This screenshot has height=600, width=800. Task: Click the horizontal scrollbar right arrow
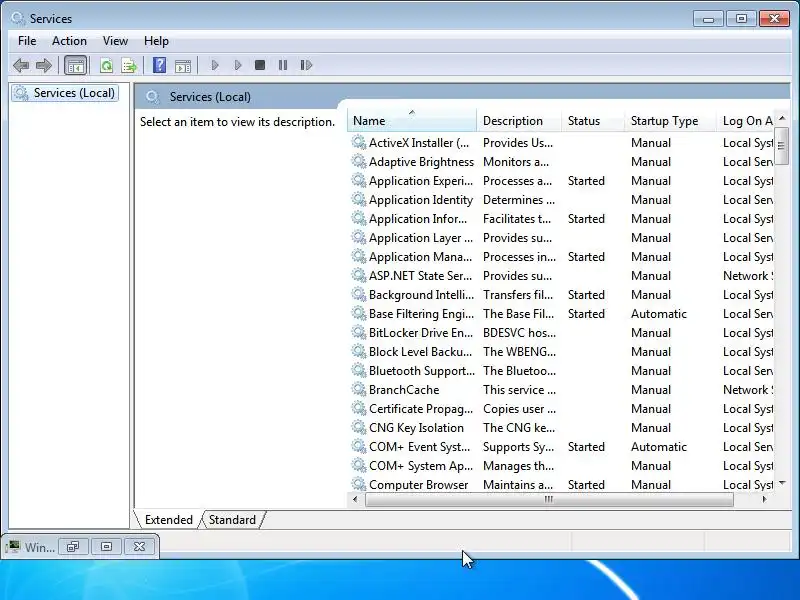pos(764,499)
